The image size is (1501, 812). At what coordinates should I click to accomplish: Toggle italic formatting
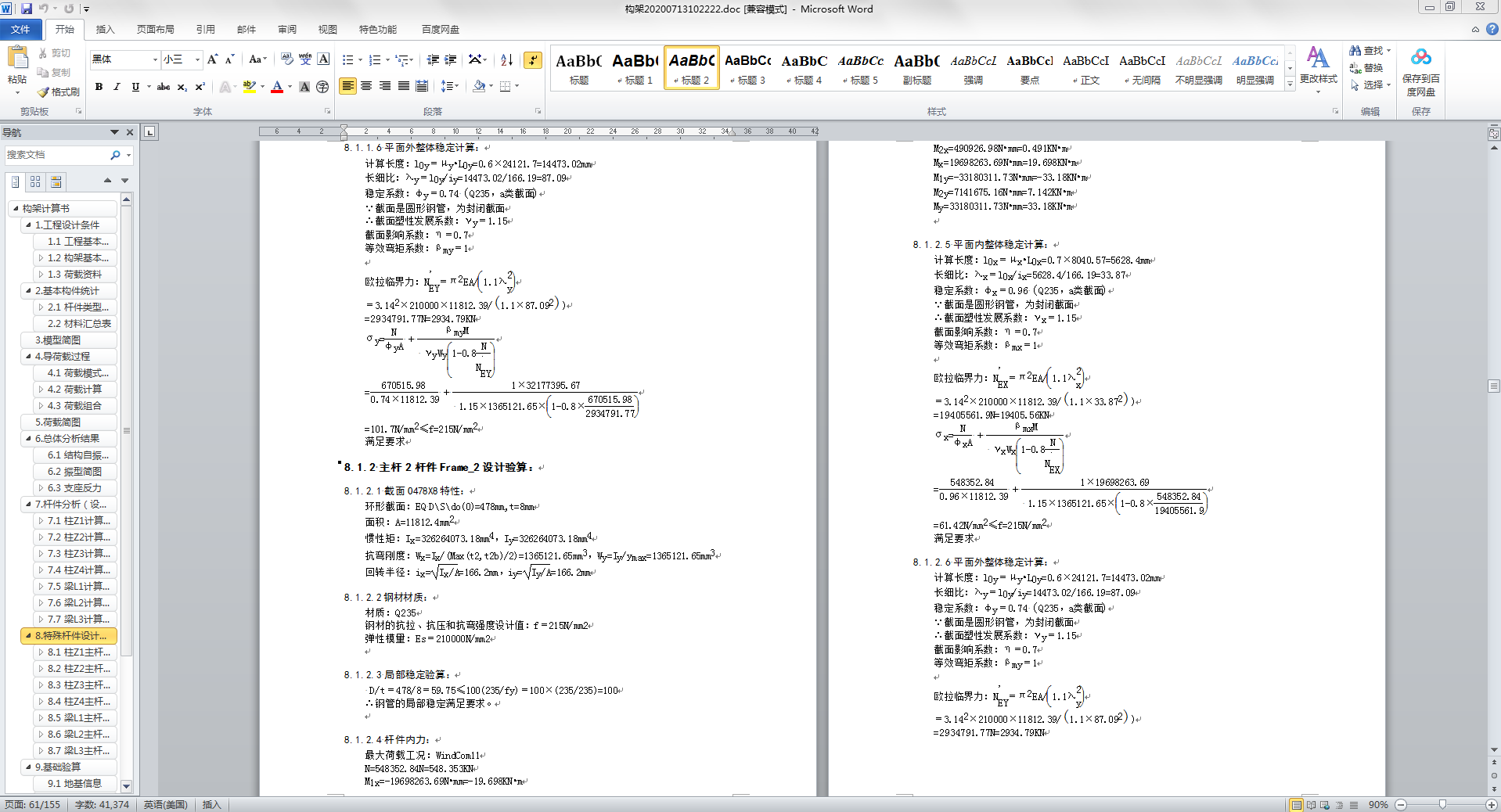tap(117, 87)
